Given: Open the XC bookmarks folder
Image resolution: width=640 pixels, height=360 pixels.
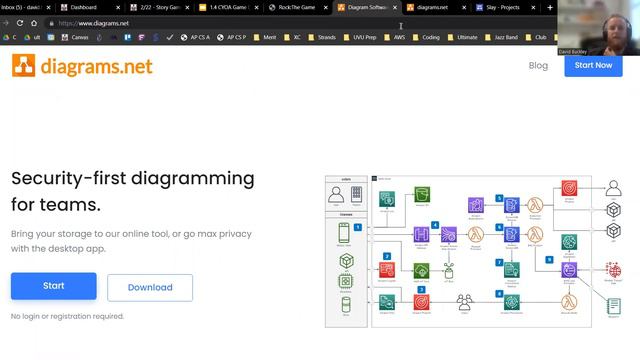Looking at the screenshot, I should pyautogui.click(x=292, y=37).
